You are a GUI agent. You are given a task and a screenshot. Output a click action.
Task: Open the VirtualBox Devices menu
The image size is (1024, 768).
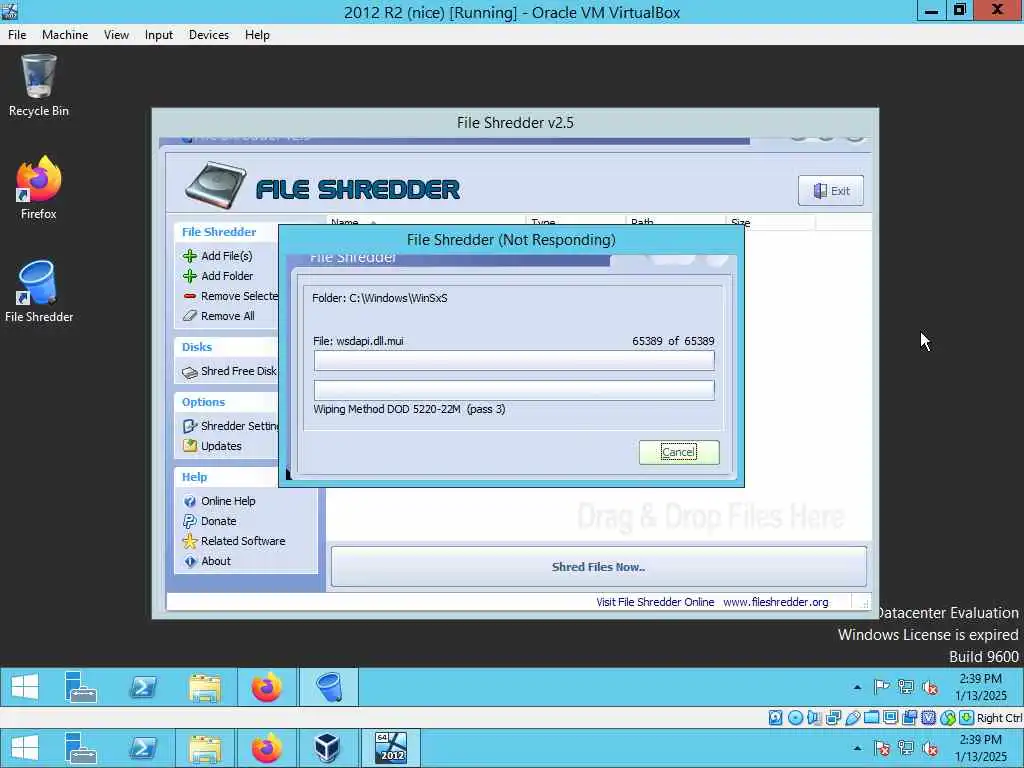click(208, 35)
